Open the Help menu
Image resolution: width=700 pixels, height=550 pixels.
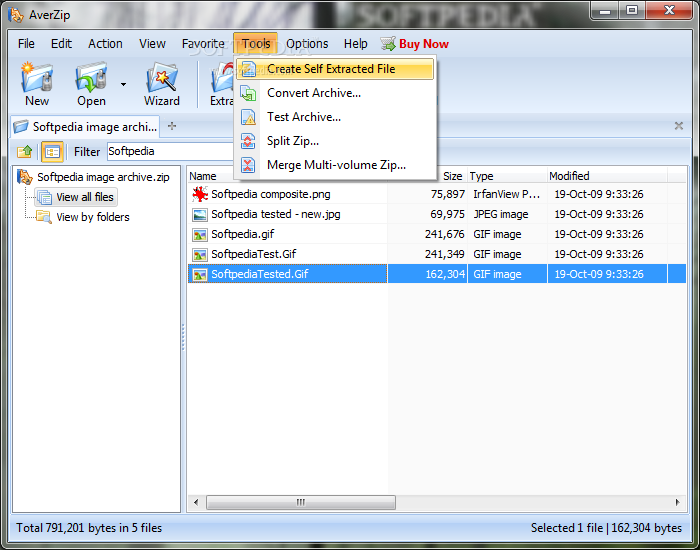click(x=356, y=44)
